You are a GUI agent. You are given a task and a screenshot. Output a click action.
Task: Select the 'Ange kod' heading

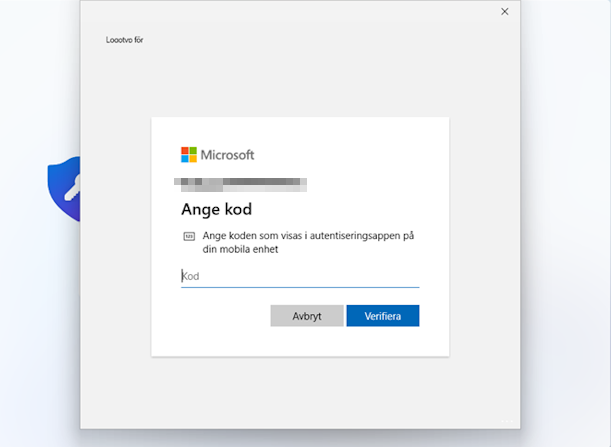[217, 209]
